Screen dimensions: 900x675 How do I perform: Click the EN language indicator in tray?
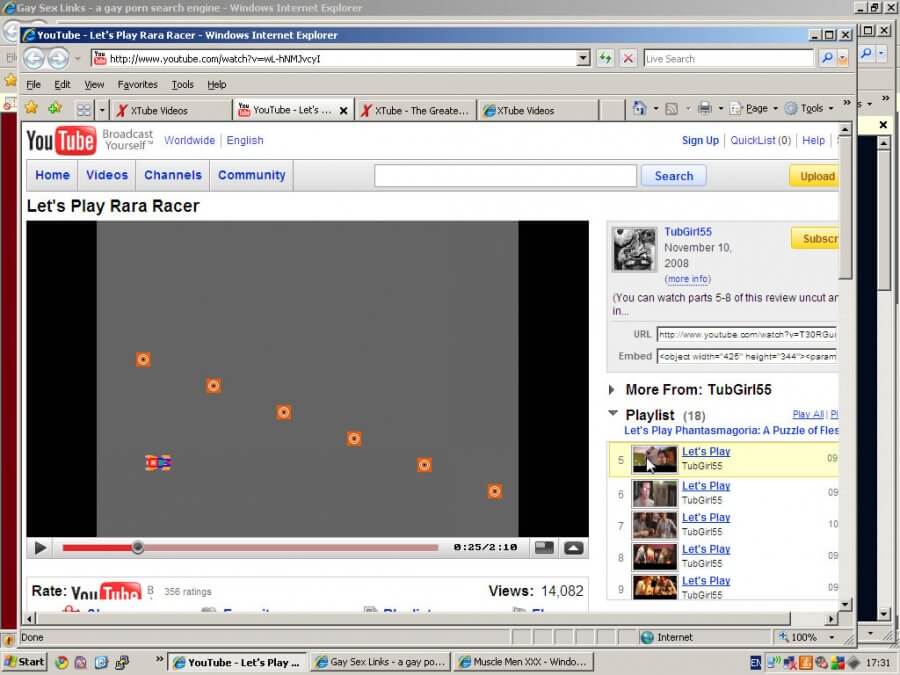click(x=756, y=662)
